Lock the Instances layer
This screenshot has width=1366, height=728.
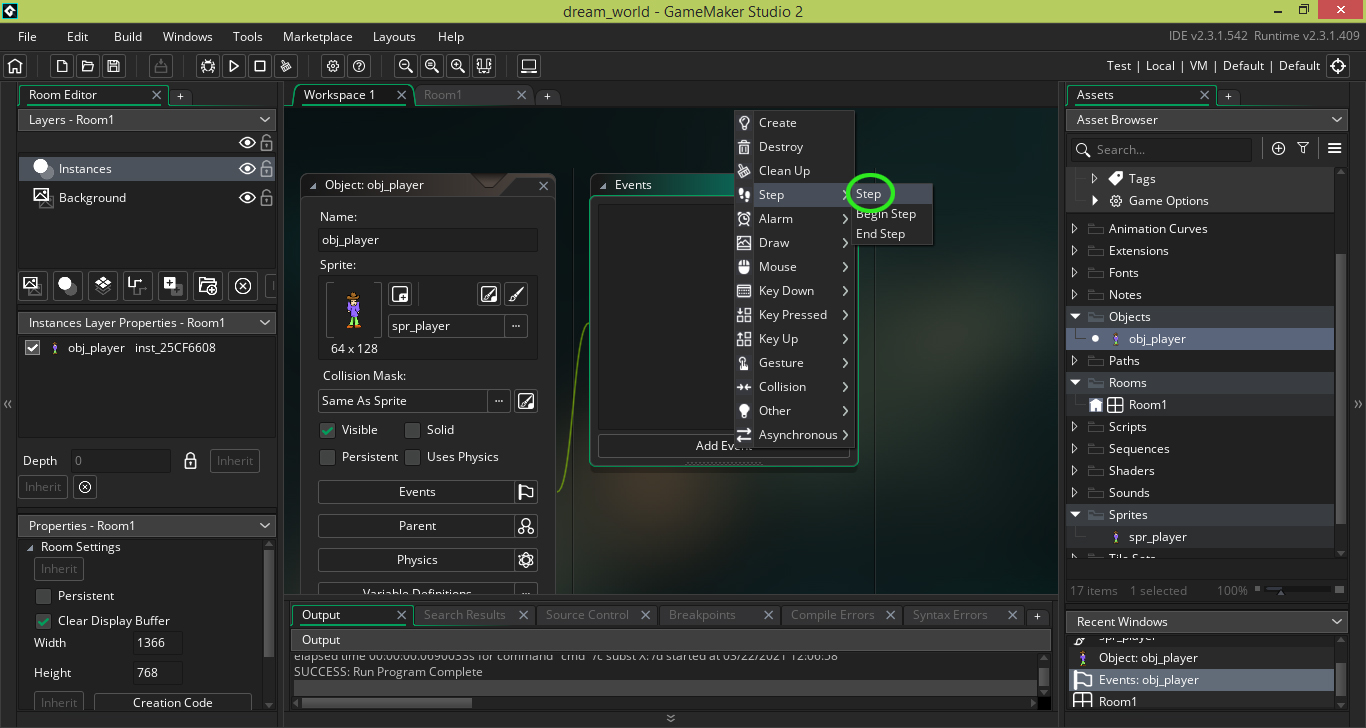tap(267, 169)
